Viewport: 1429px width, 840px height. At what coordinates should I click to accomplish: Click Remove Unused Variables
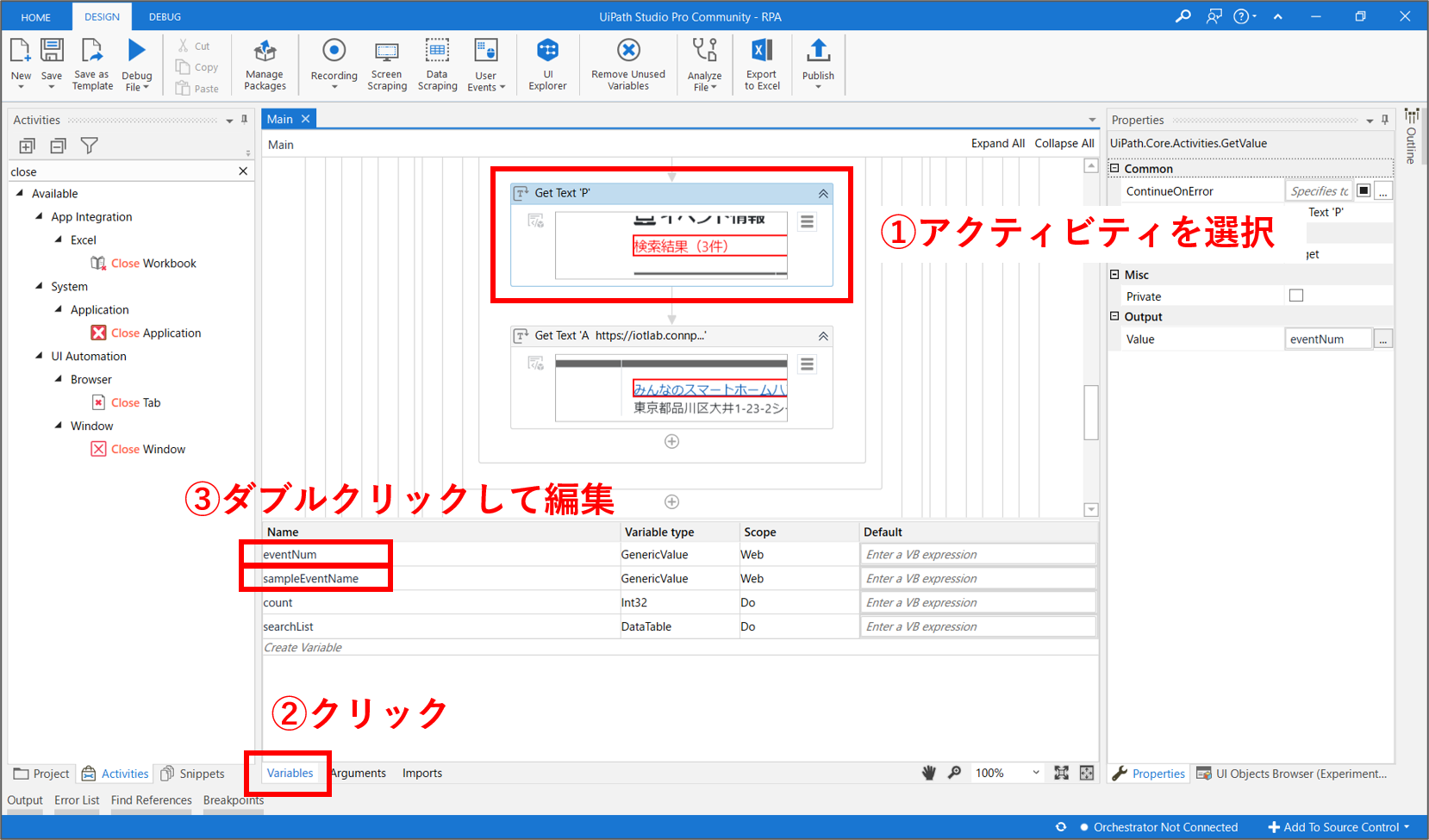(x=628, y=64)
